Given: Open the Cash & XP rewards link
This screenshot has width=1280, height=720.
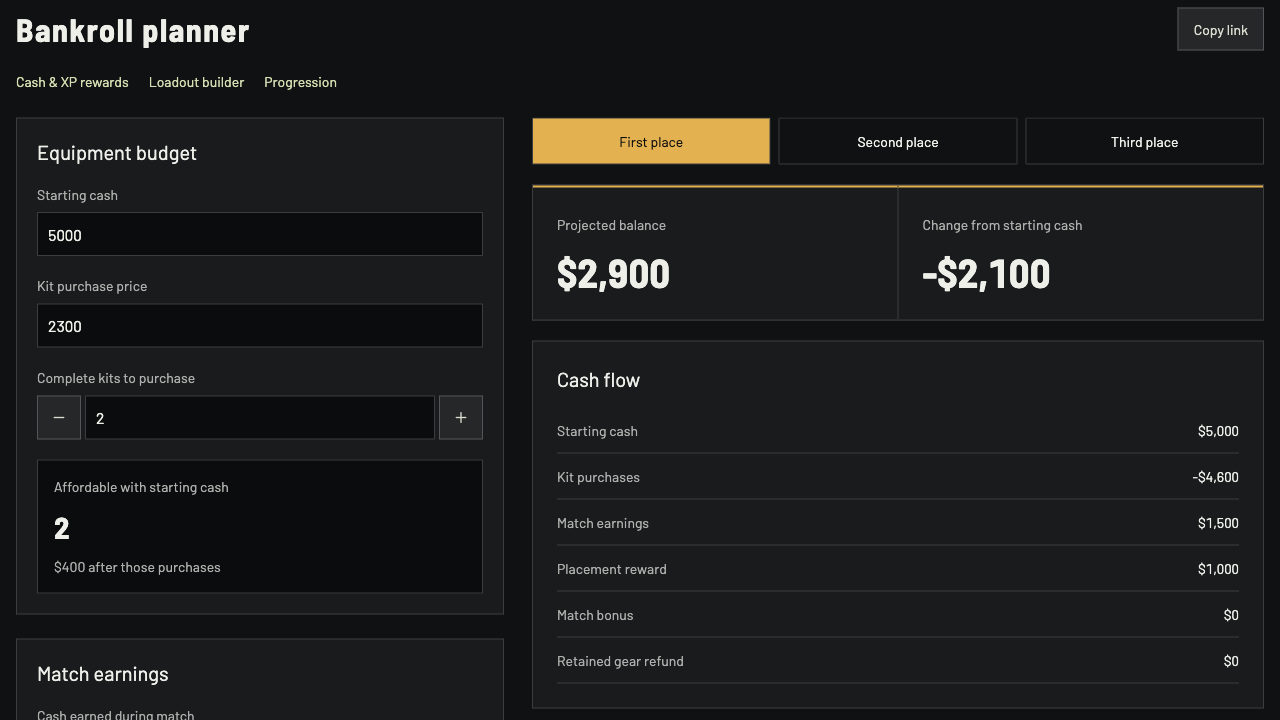Looking at the screenshot, I should (x=72, y=82).
